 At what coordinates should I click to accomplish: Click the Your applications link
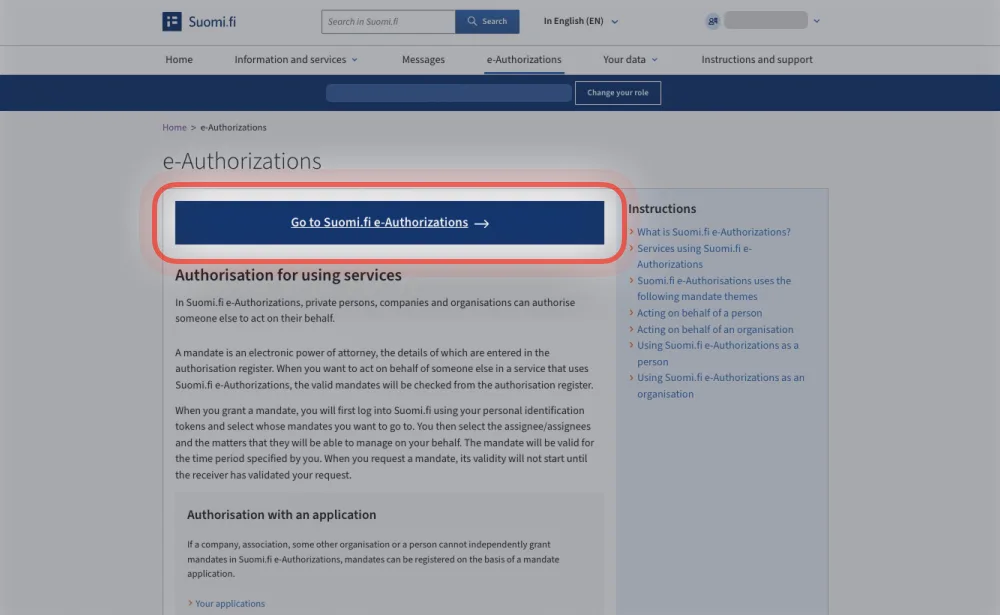[x=230, y=604]
